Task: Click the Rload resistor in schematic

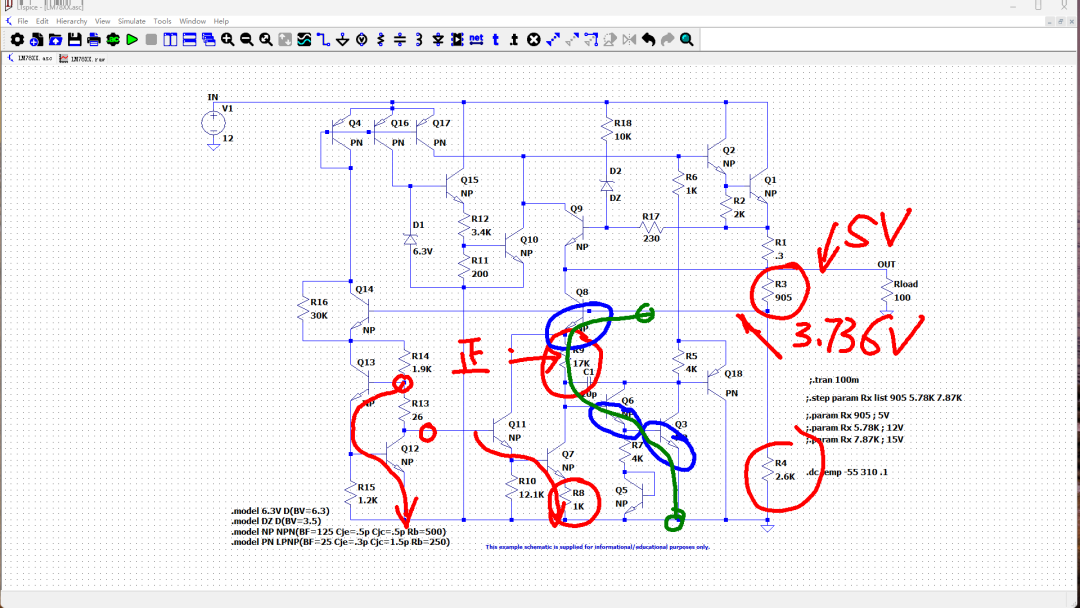Action: click(886, 295)
